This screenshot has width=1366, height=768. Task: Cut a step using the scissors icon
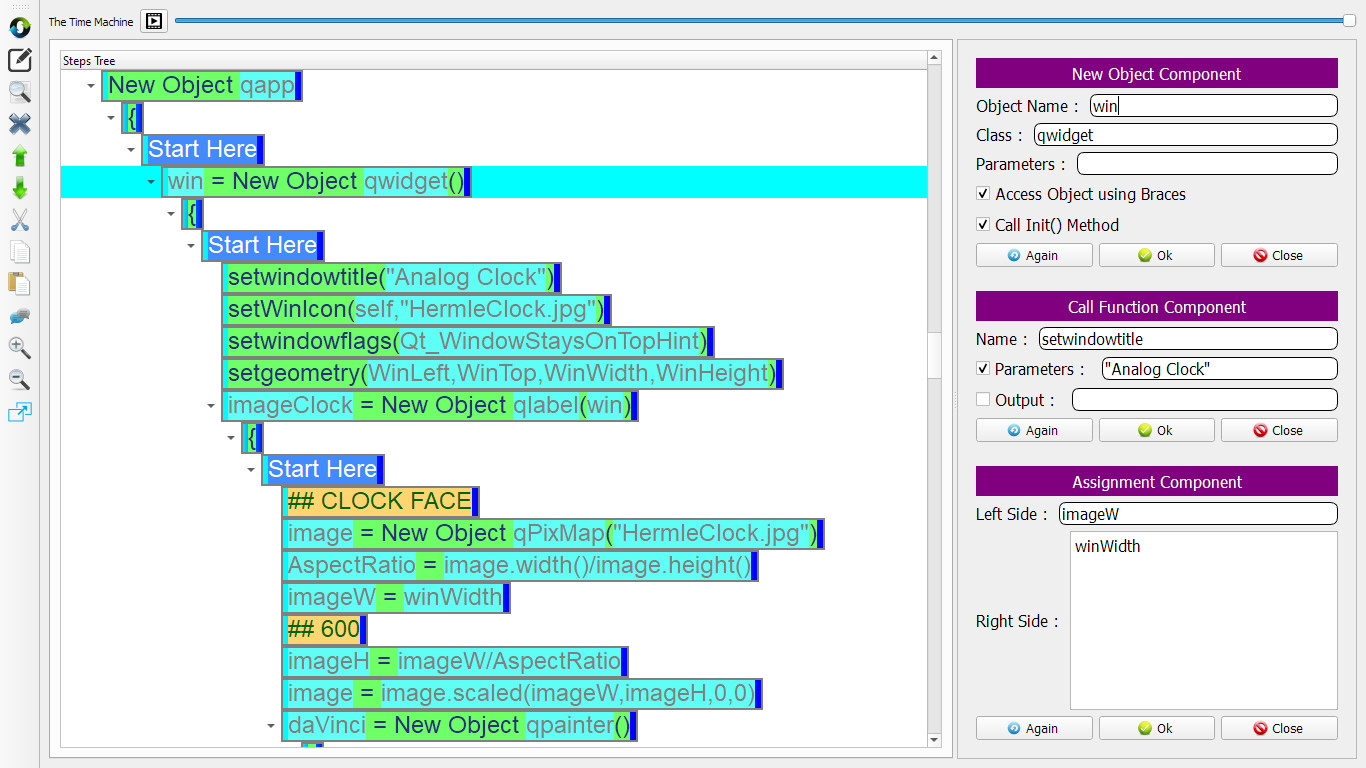(x=18, y=220)
